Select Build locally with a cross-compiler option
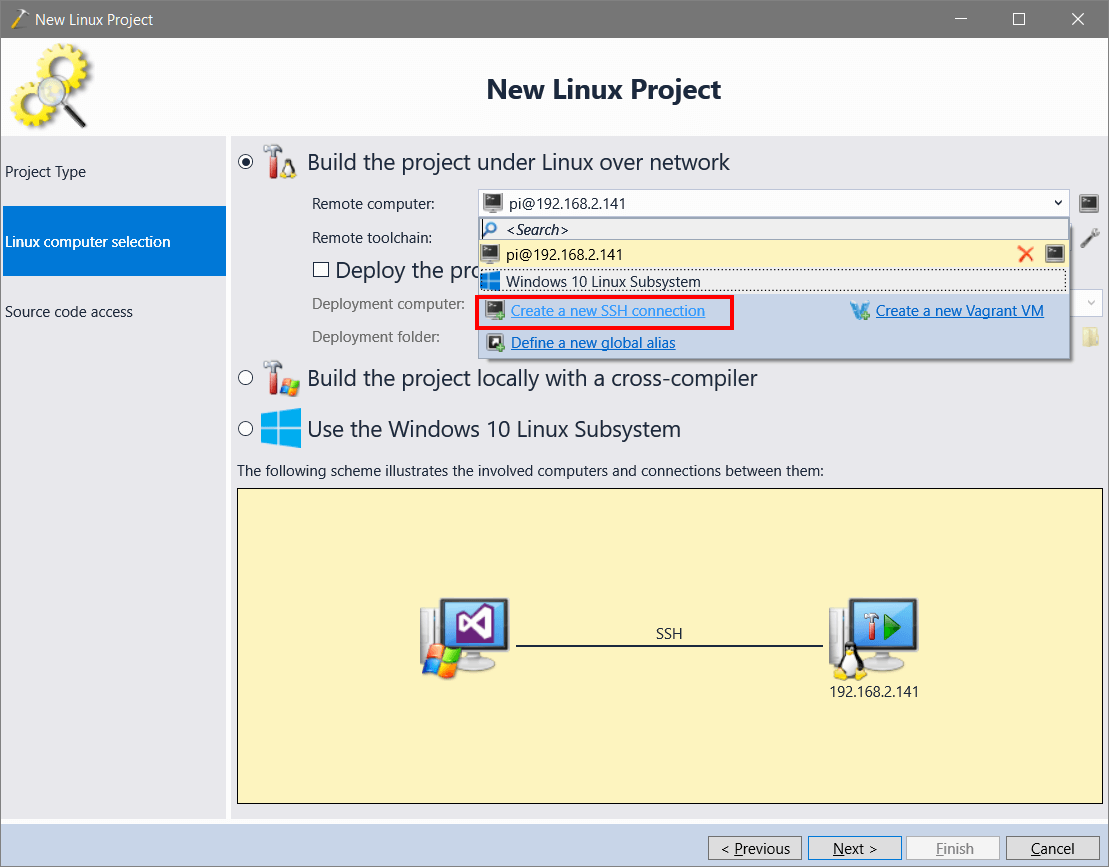The height and width of the screenshot is (867, 1109). 245,378
